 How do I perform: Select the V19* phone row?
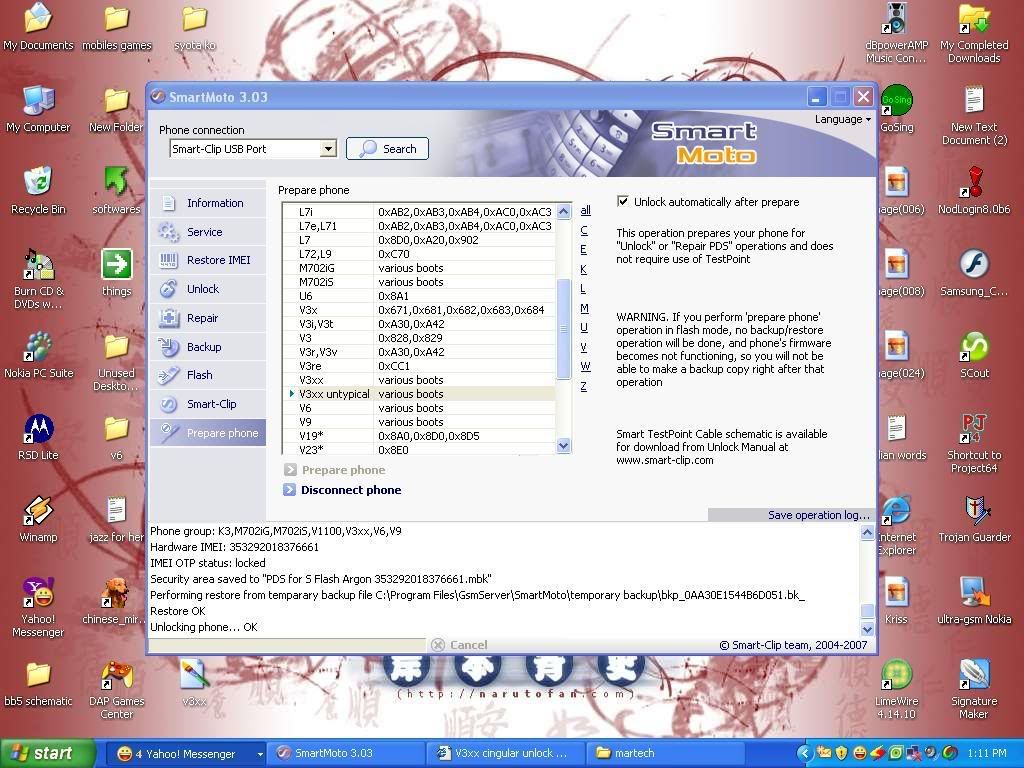[419, 436]
